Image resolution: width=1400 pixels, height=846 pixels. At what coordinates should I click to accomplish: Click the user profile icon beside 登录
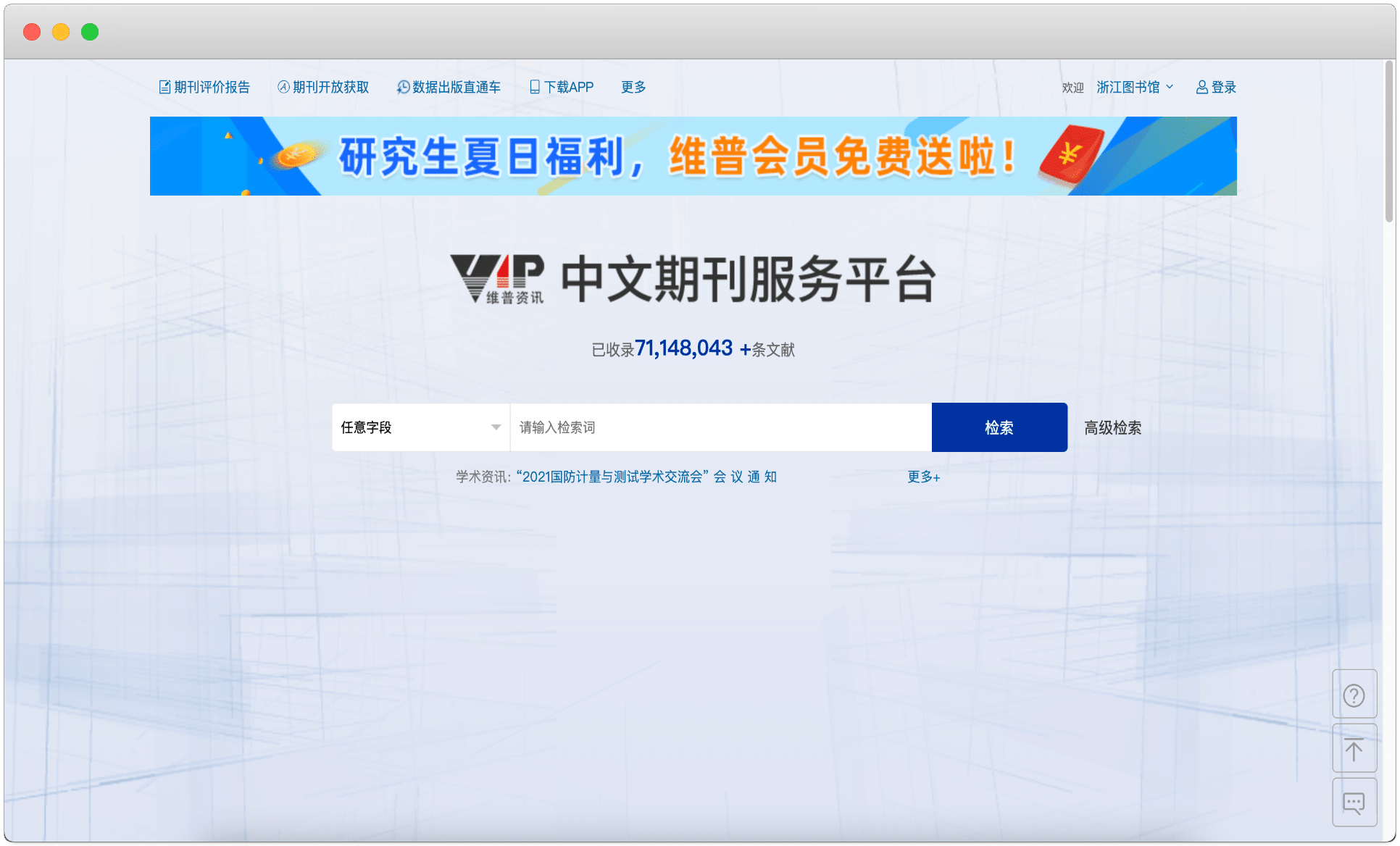coord(1202,87)
